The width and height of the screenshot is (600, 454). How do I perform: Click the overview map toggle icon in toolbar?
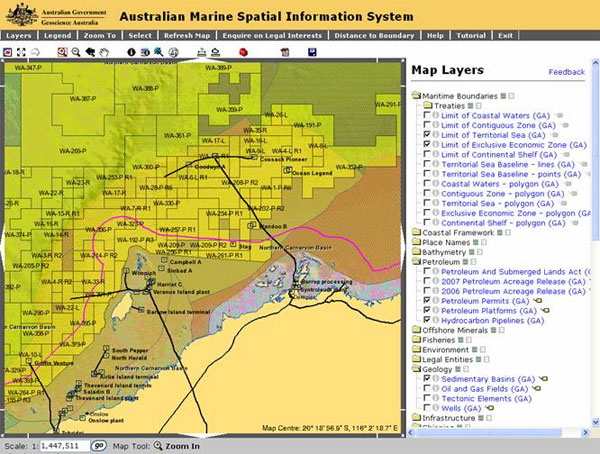(x=8, y=52)
